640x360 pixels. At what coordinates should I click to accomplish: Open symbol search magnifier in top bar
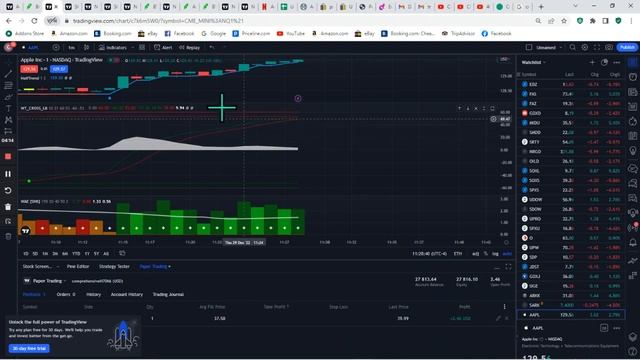click(573, 48)
